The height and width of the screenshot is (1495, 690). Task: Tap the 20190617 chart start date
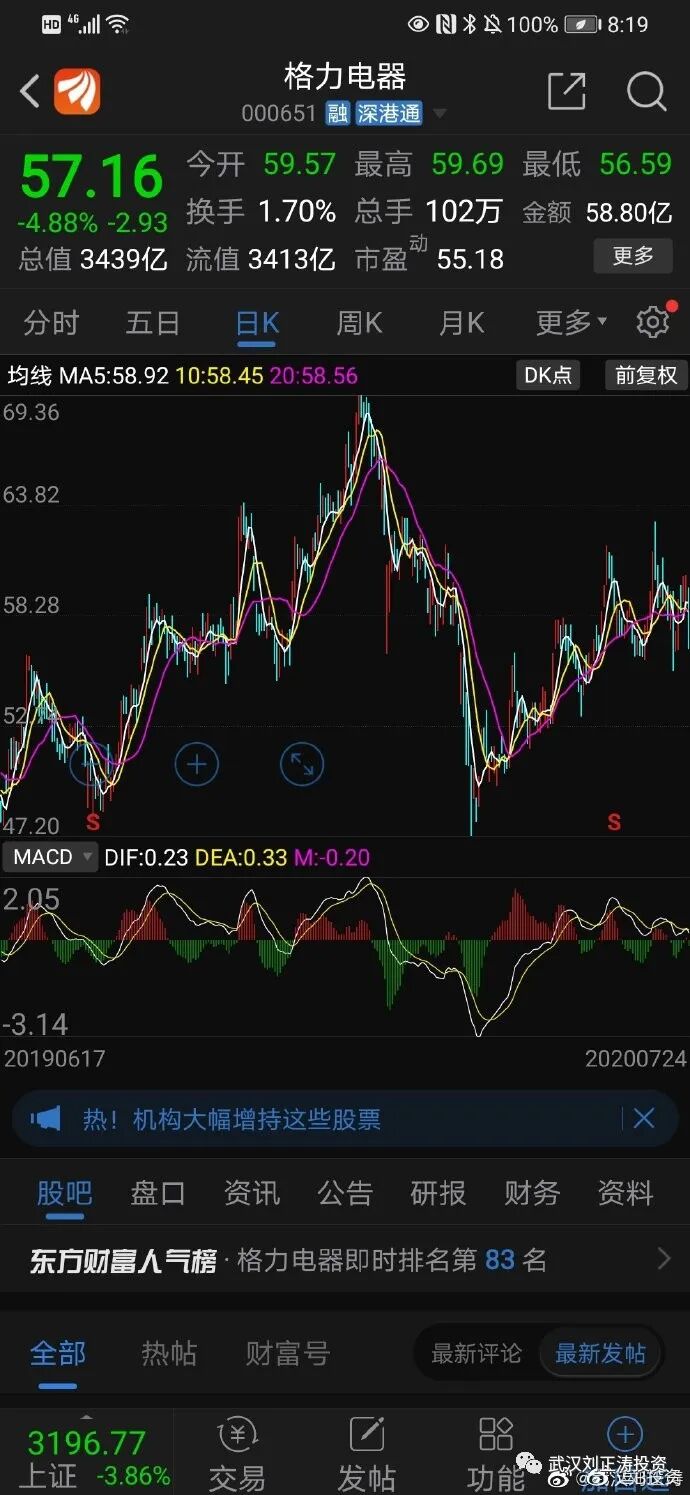click(55, 1058)
